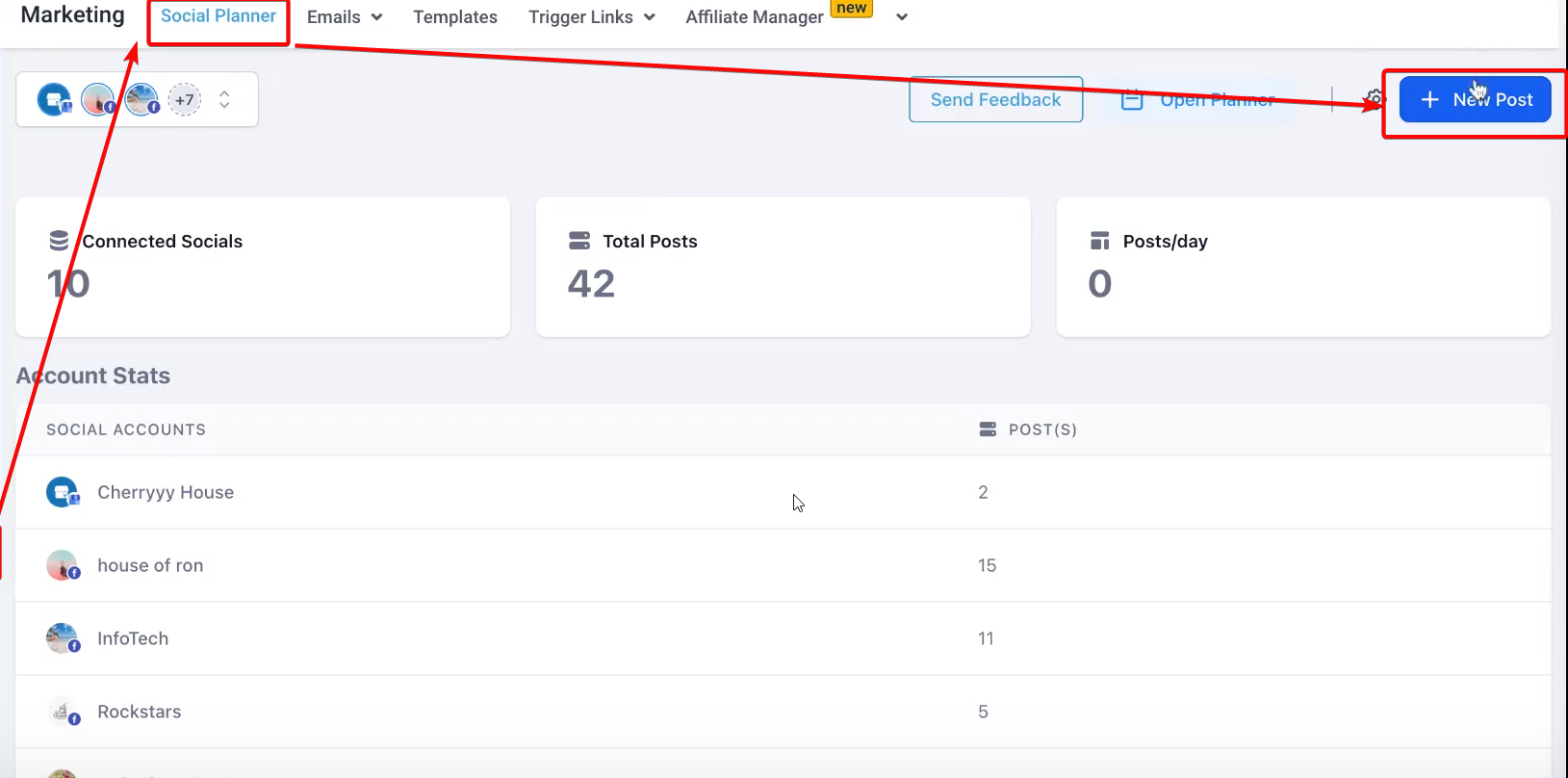Click the POST(S) header icon
Image resolution: width=1568 pixels, height=778 pixels.
point(988,429)
